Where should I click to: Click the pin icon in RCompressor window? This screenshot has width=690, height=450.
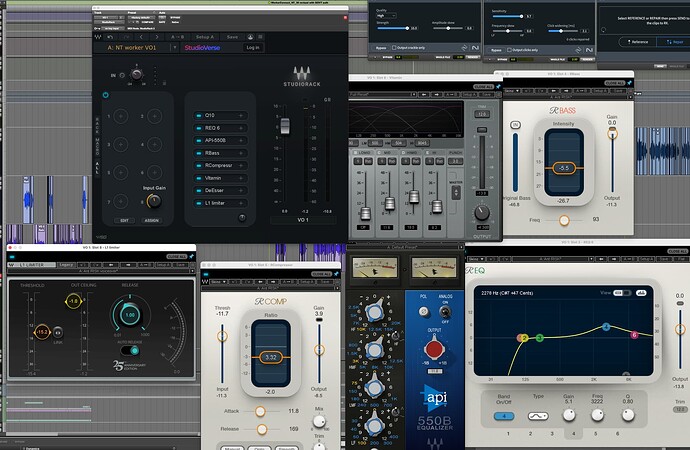tap(336, 274)
